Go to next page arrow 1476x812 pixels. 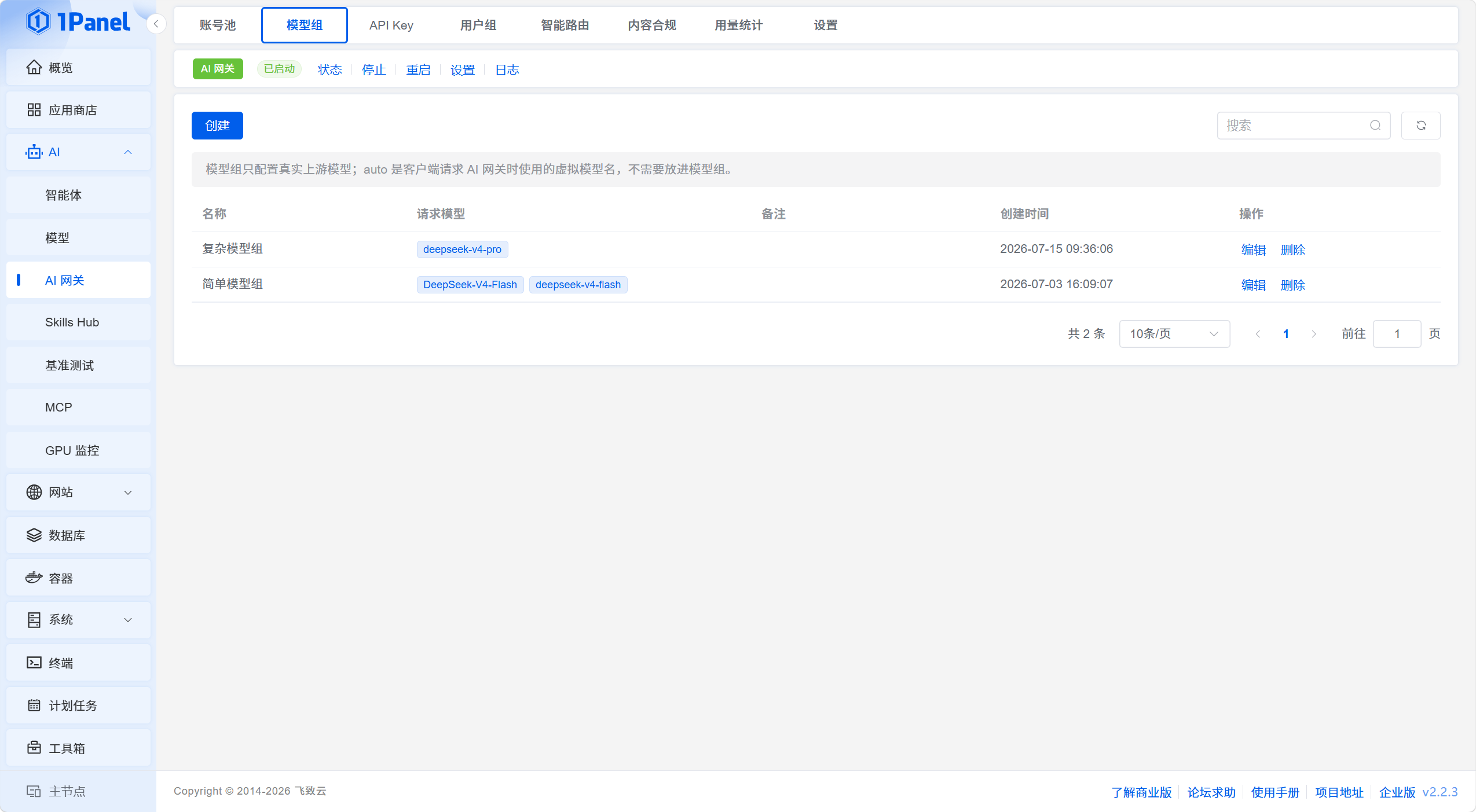[x=1314, y=334]
